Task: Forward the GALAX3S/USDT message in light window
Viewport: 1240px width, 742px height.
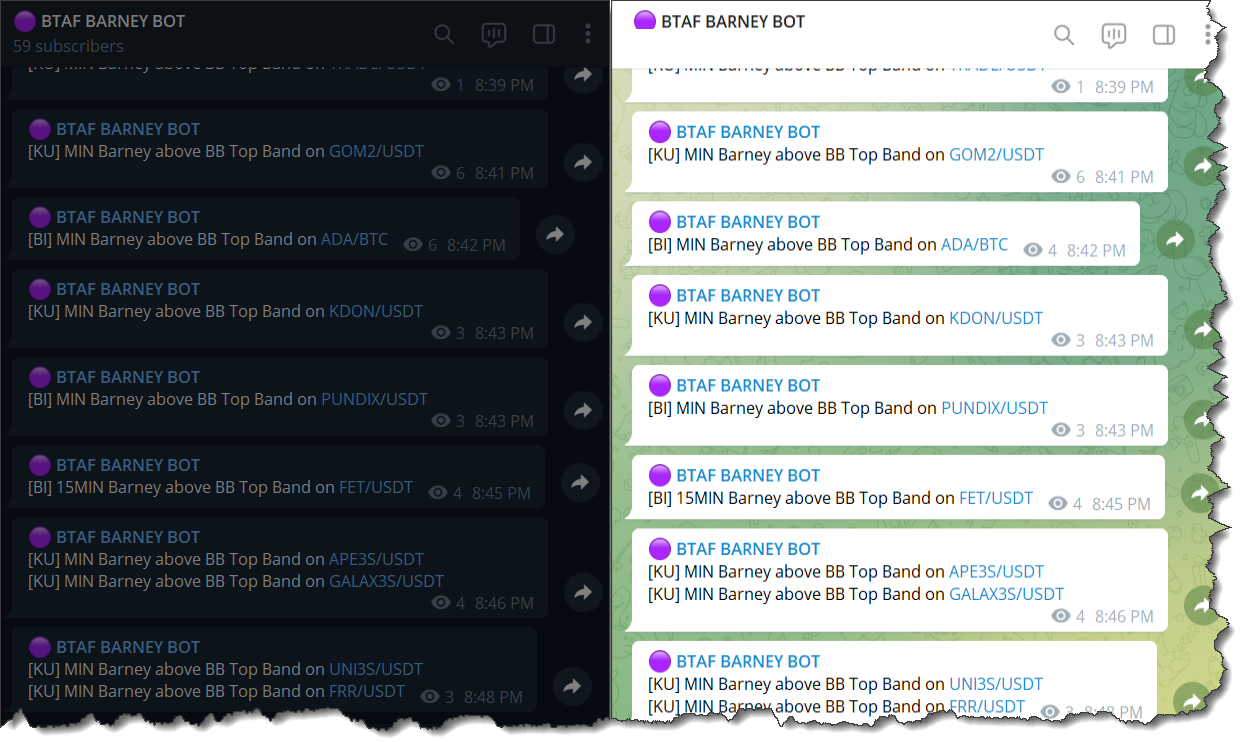Action: coord(1203,605)
